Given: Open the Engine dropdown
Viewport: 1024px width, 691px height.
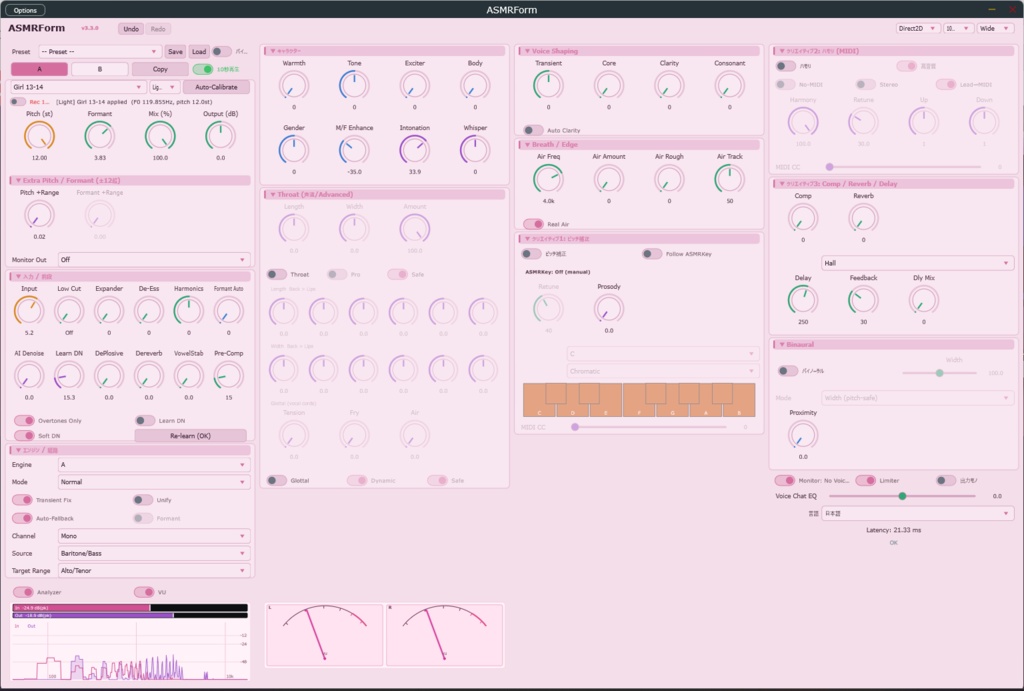Looking at the screenshot, I should [x=153, y=465].
